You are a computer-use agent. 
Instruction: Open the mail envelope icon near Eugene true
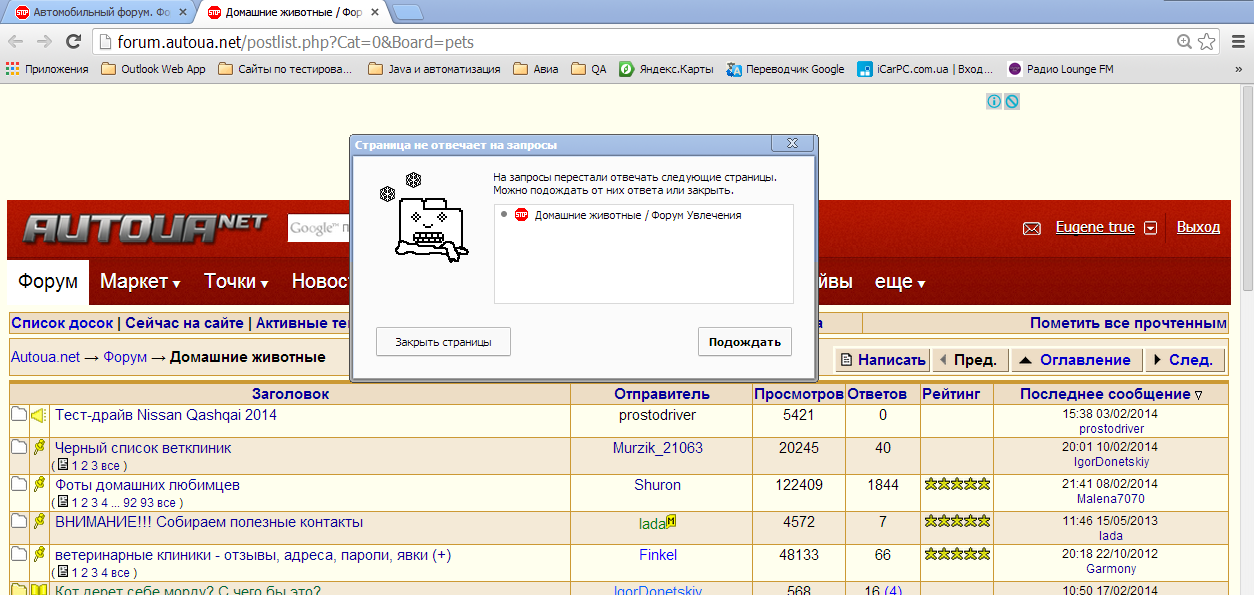(1031, 228)
